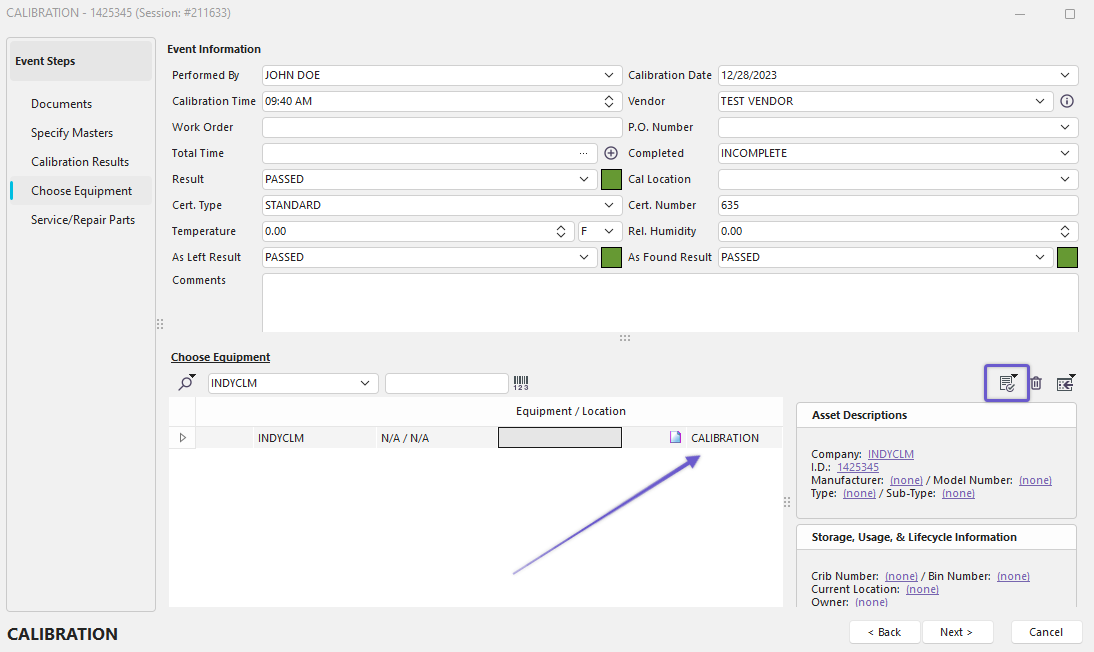This screenshot has height=652, width=1094.
Task: Click the info icon beside Vendor
Action: (x=1067, y=101)
